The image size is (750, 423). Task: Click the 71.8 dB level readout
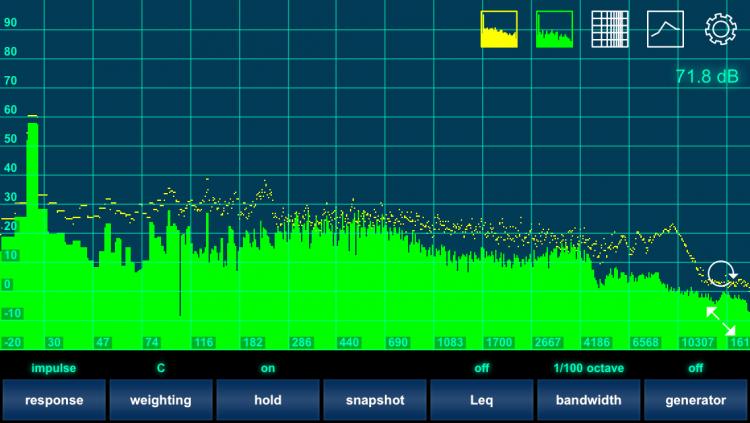pyautogui.click(x=706, y=76)
